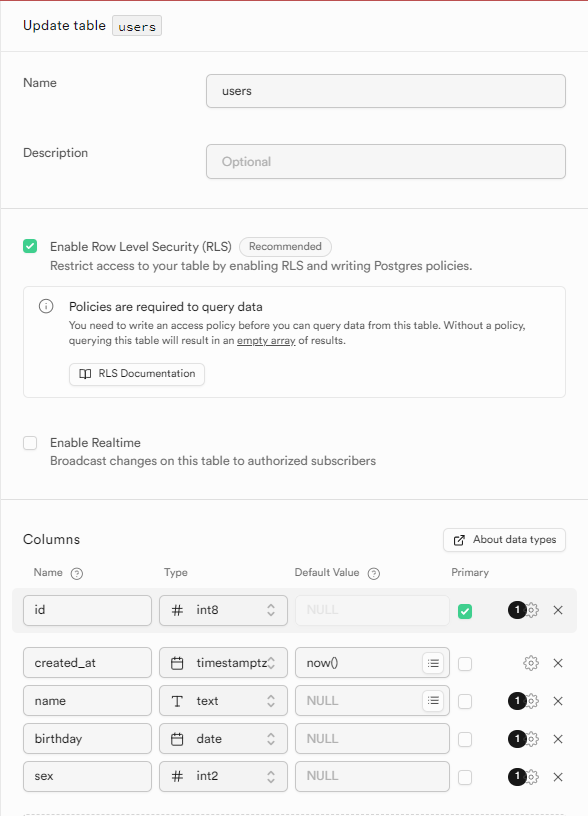Open type dropdown for id column (int8)

click(223, 610)
